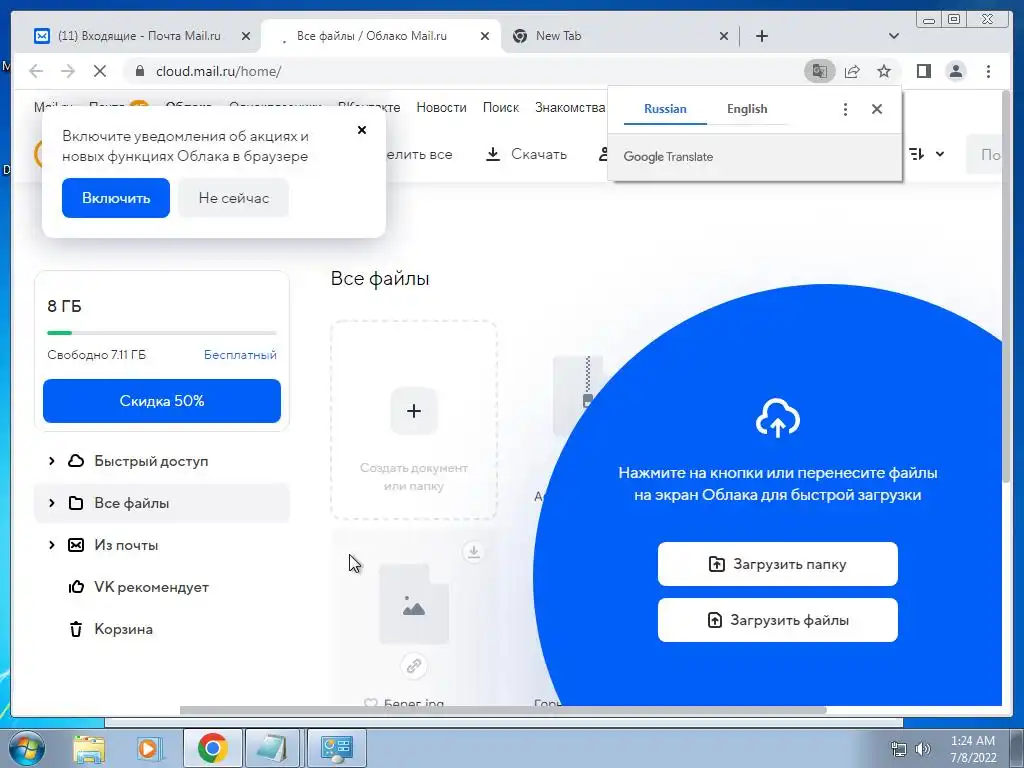The height and width of the screenshot is (768, 1024).
Task: Close the Облако Mail.ru tab
Action: (485, 36)
